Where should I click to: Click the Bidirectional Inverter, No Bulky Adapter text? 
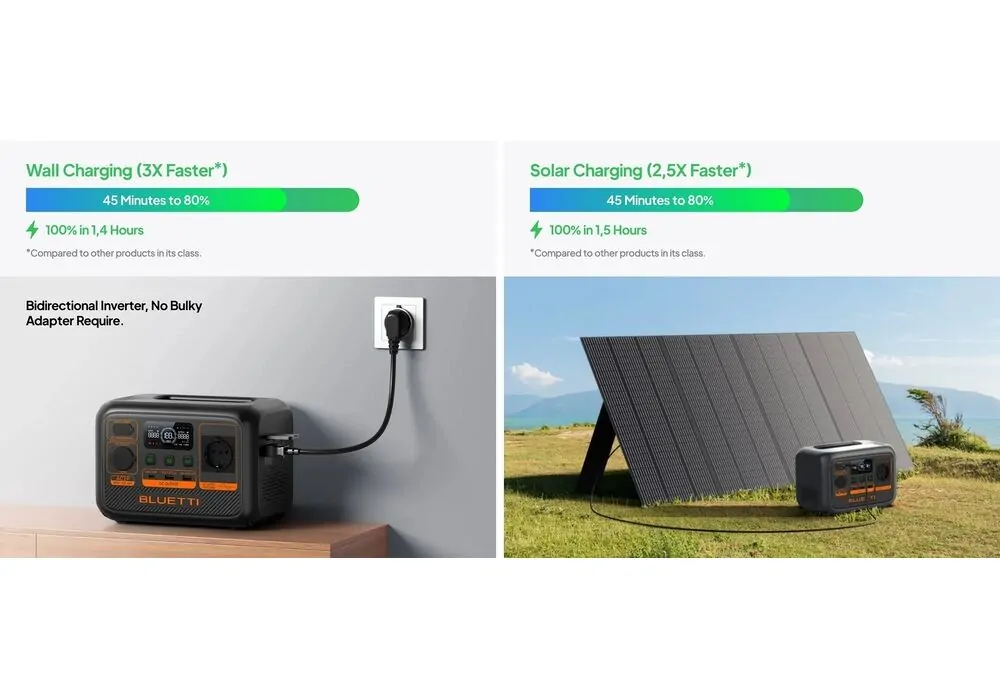(114, 313)
